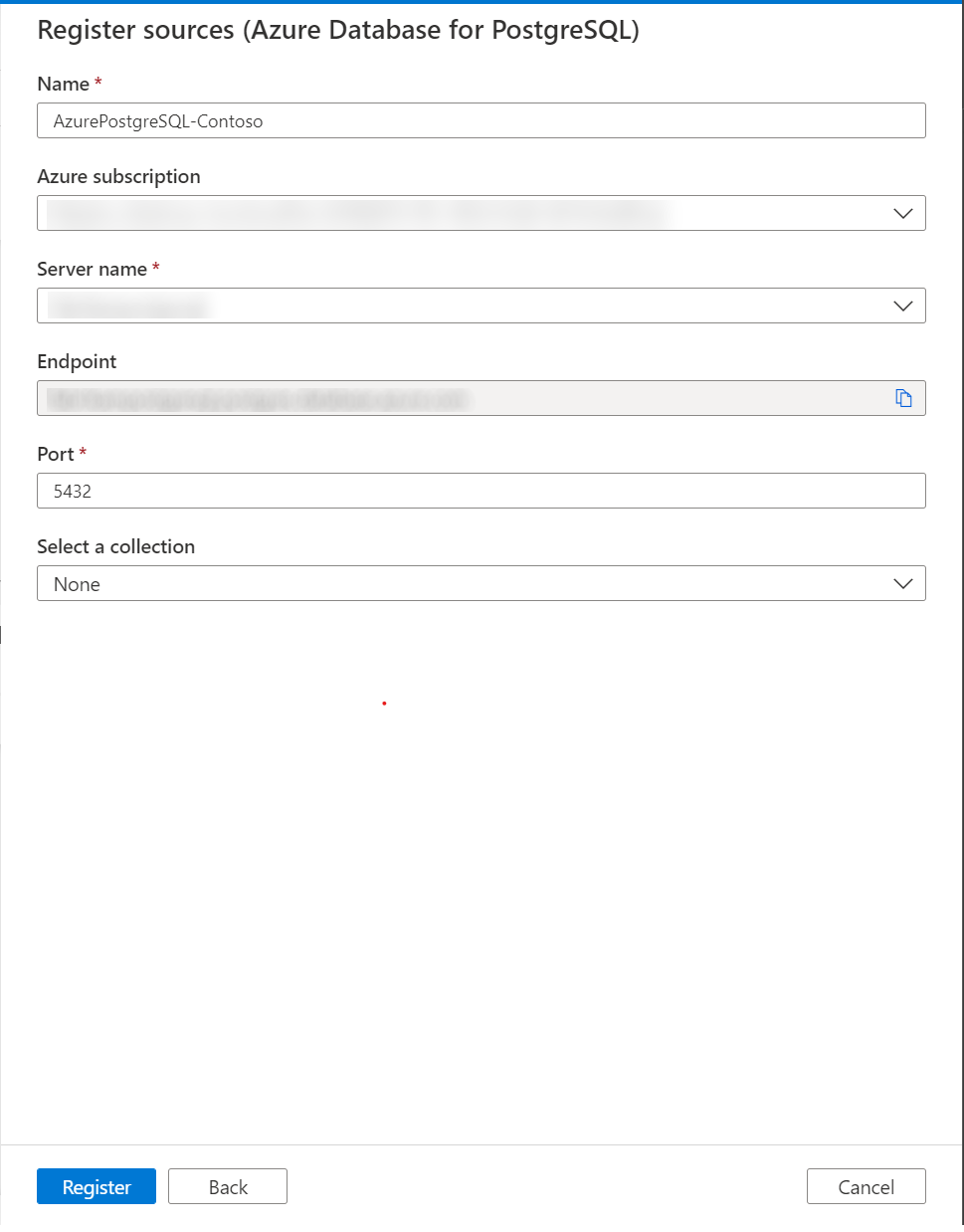Cancel the source registration
964x1232 pixels.
(865, 1186)
